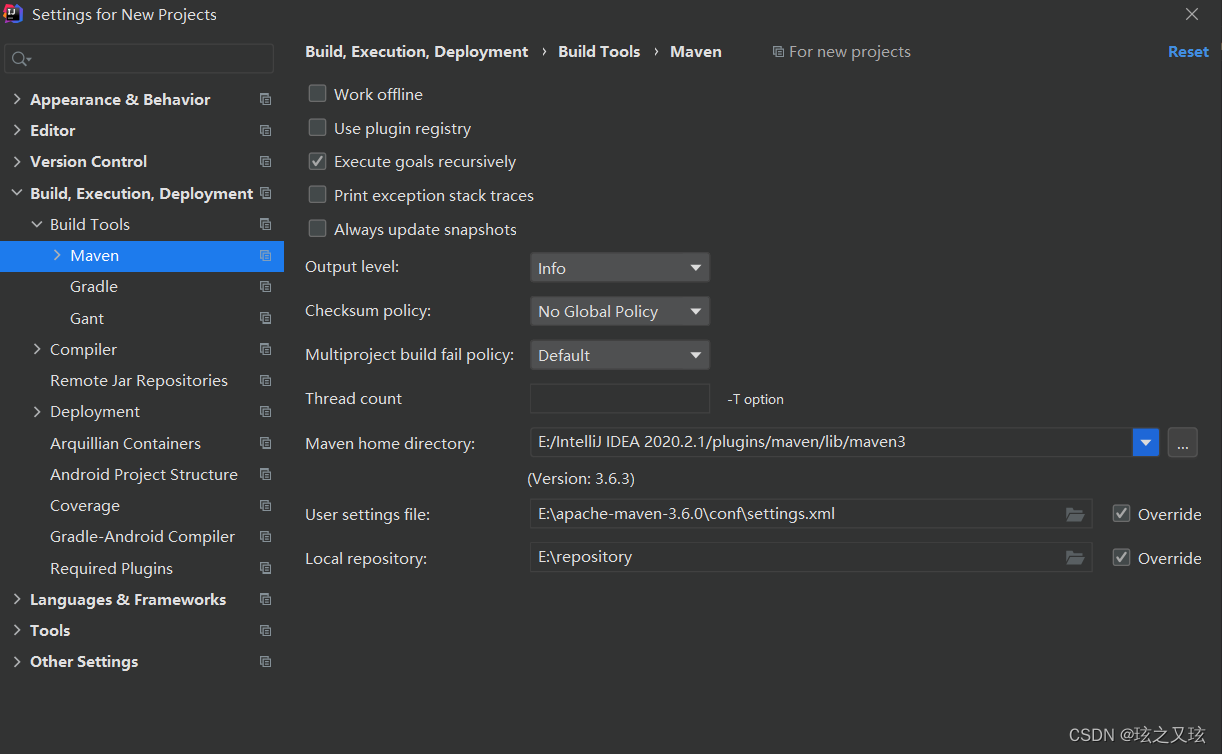Open Remote Jar Repositories settings
The height and width of the screenshot is (754, 1222).
(139, 380)
